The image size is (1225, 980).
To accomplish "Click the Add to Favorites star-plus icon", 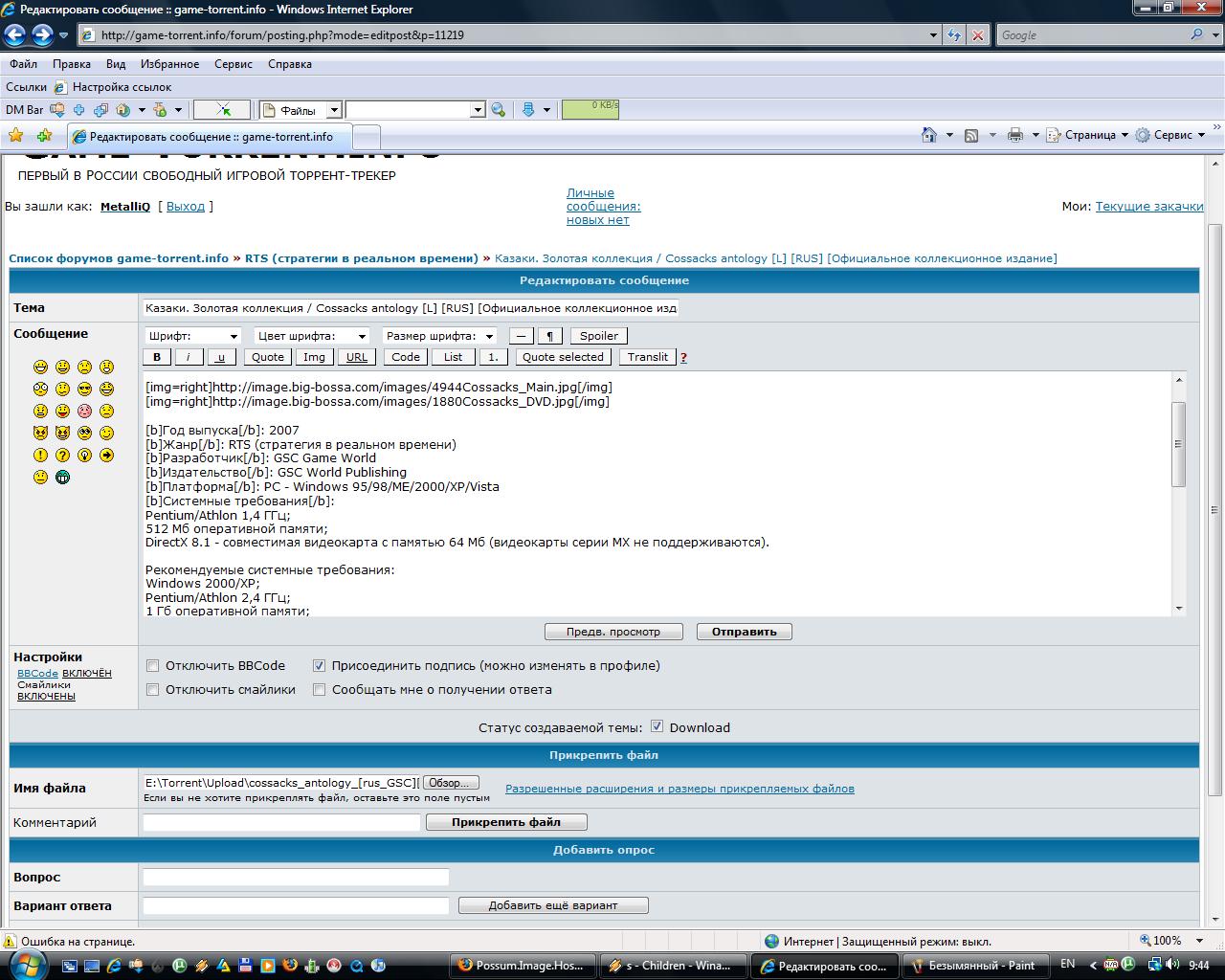I will click(44, 136).
